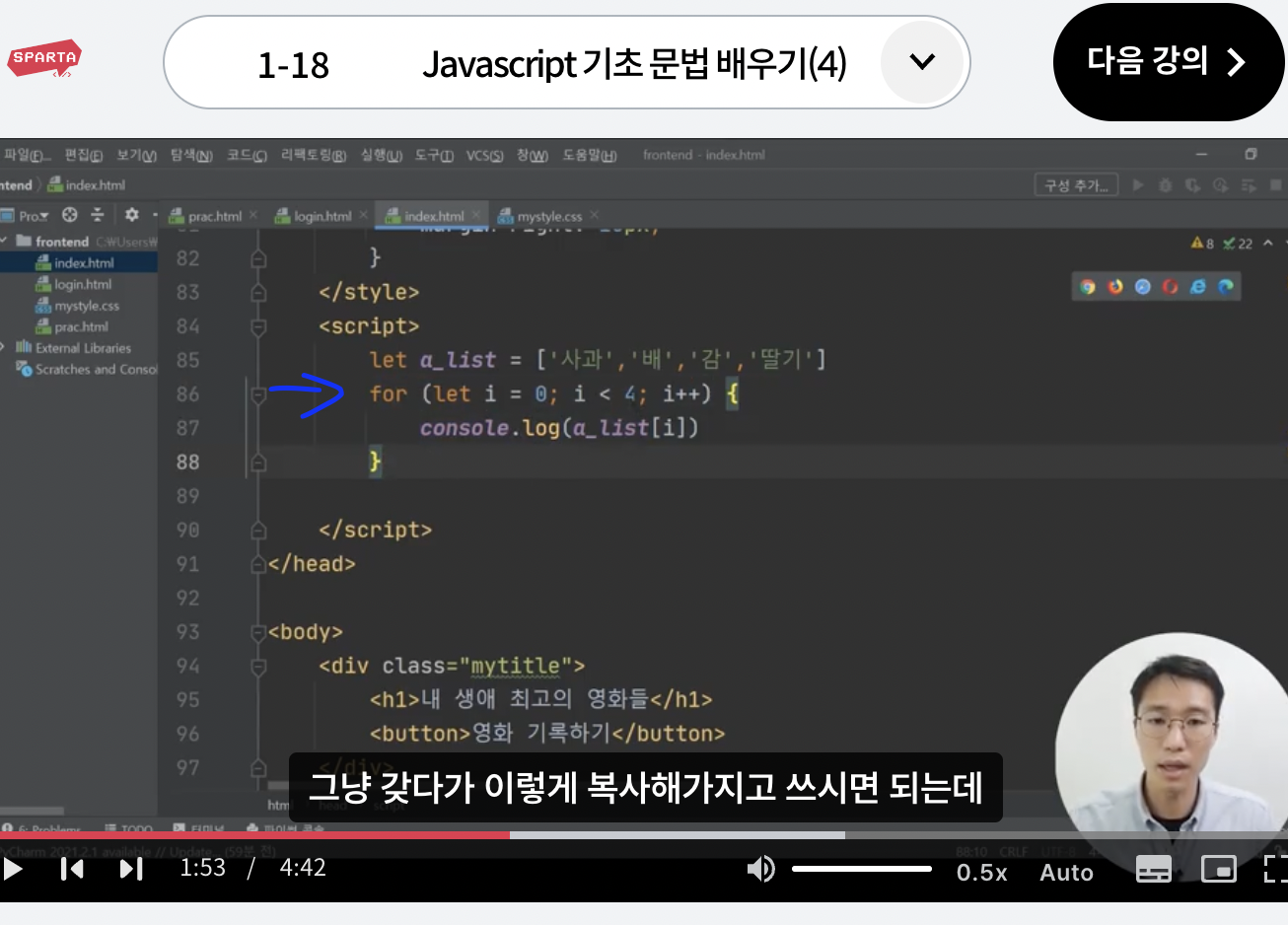The height and width of the screenshot is (925, 1288).
Task: Seek on the red video progress bar
Action: 254,835
